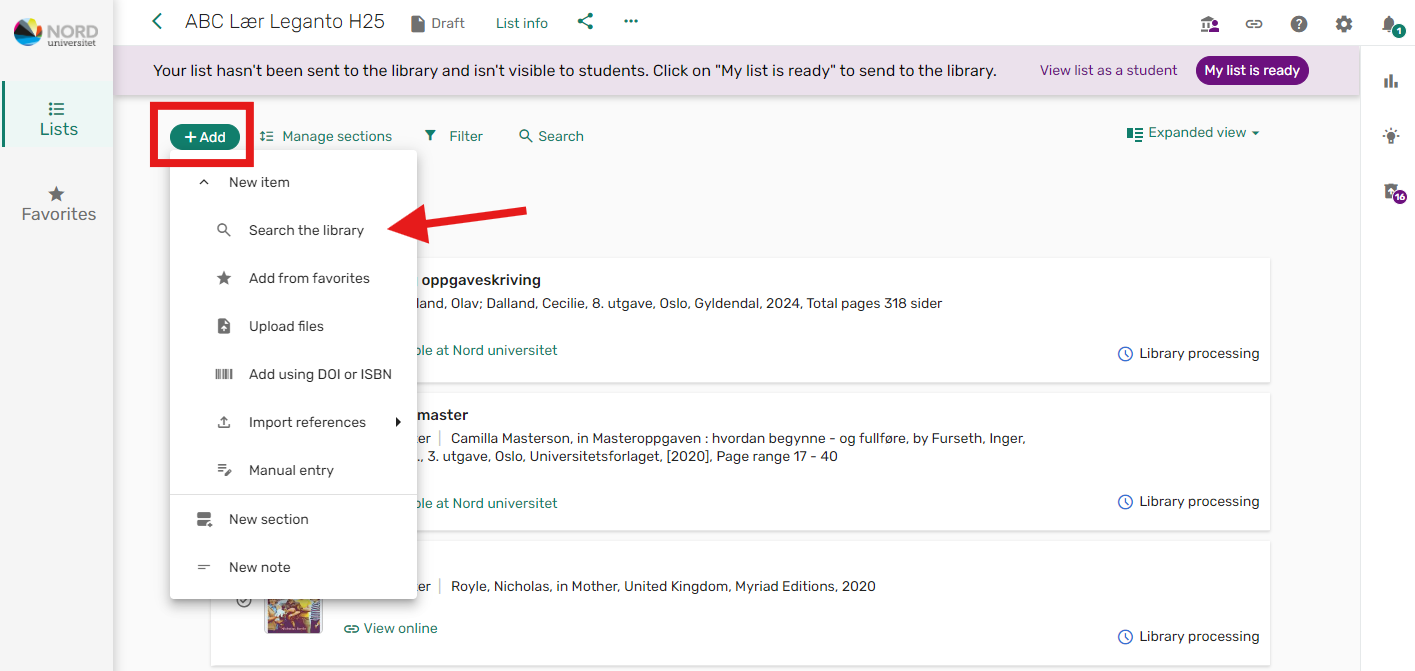Choose New section from menu
This screenshot has width=1415, height=671.
pos(293,519)
